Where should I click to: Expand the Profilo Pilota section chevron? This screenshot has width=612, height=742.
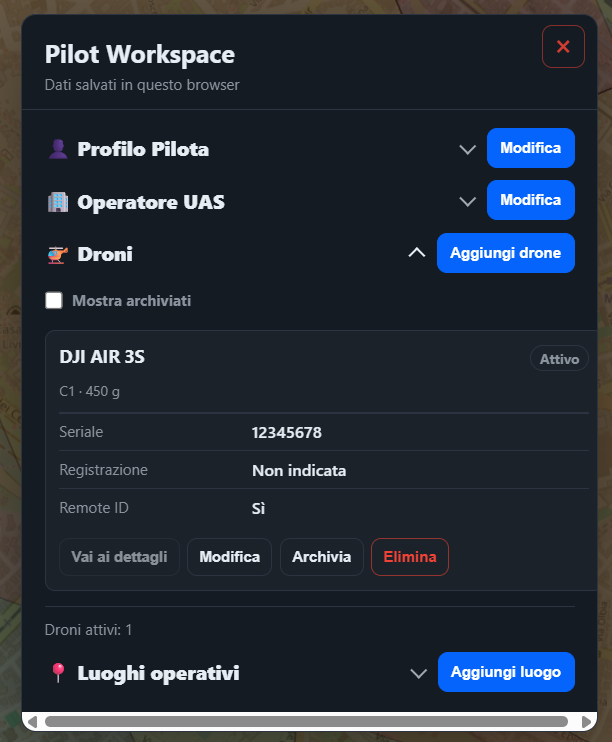click(467, 150)
